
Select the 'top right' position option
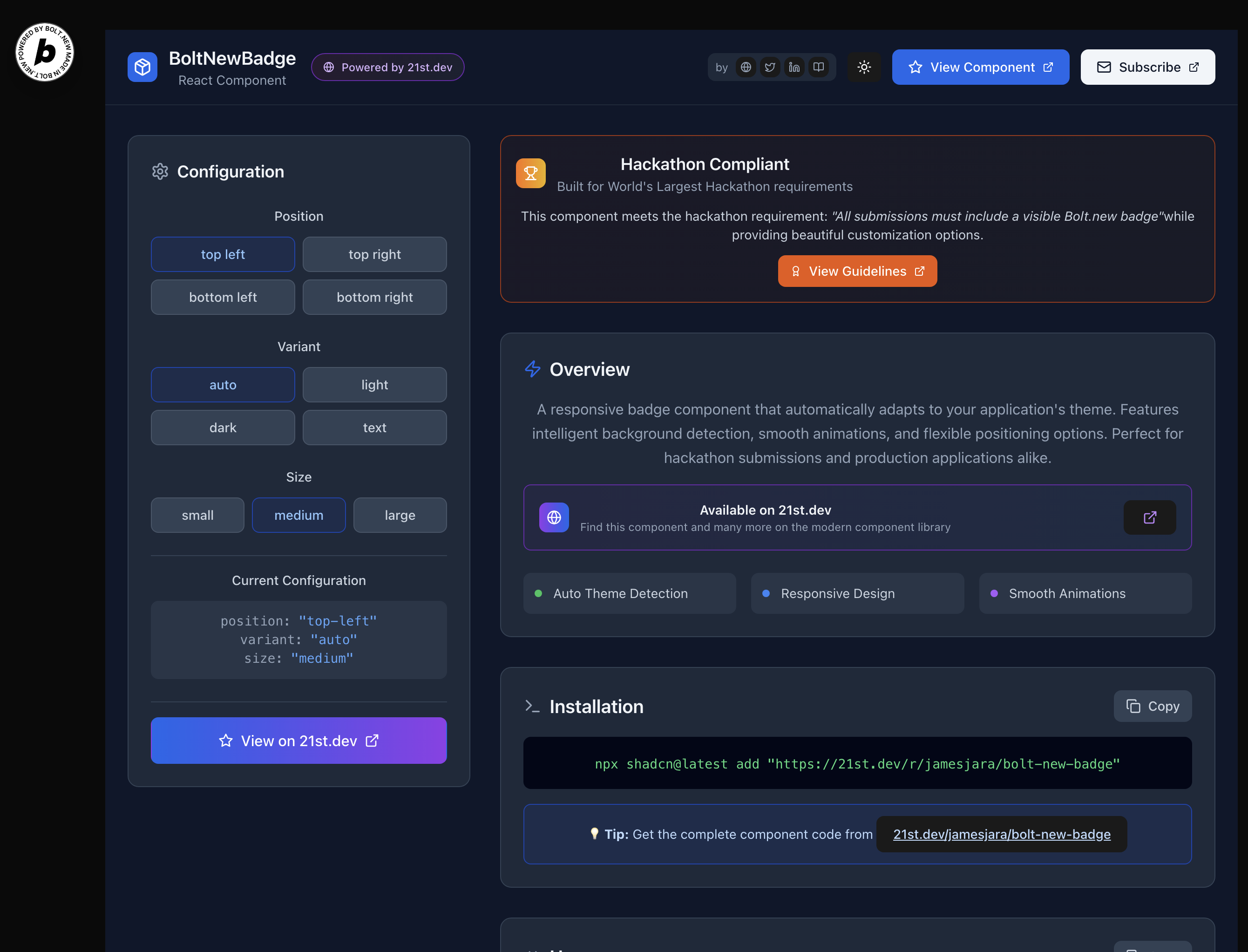pos(374,254)
